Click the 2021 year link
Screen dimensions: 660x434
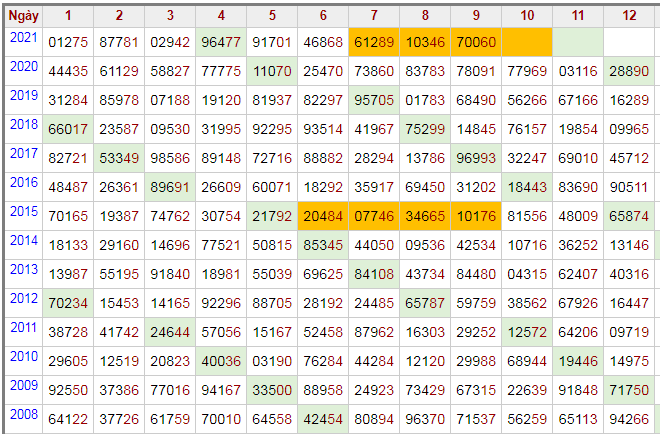(x=21, y=37)
